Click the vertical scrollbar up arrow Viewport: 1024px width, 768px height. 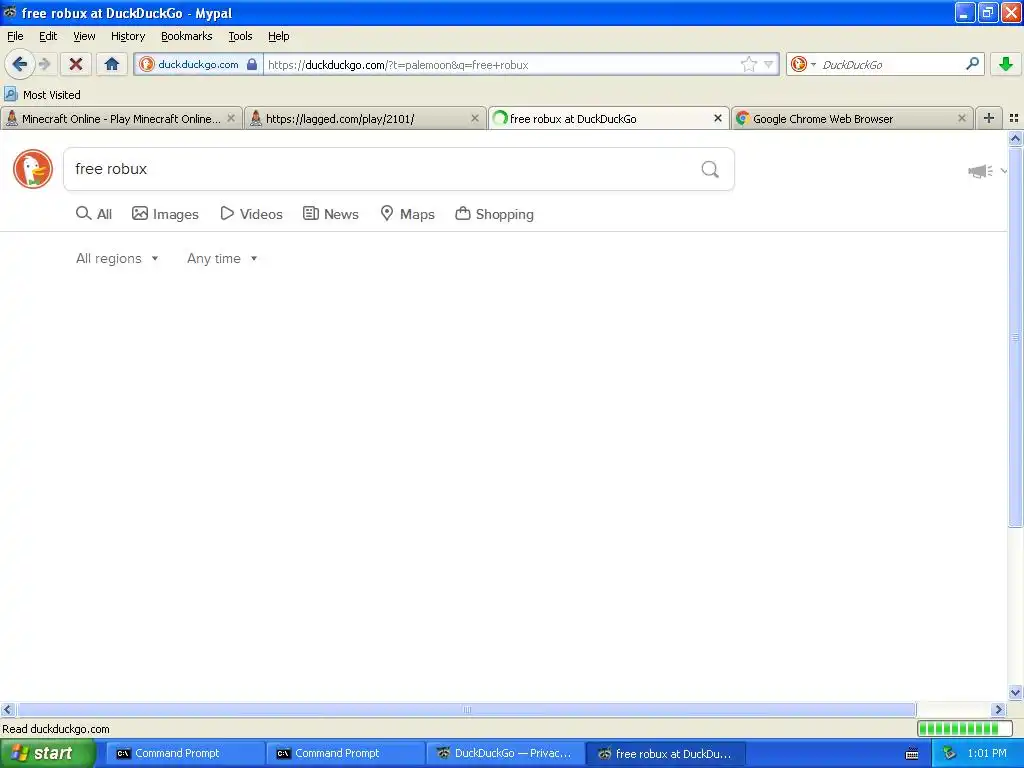click(x=1015, y=138)
